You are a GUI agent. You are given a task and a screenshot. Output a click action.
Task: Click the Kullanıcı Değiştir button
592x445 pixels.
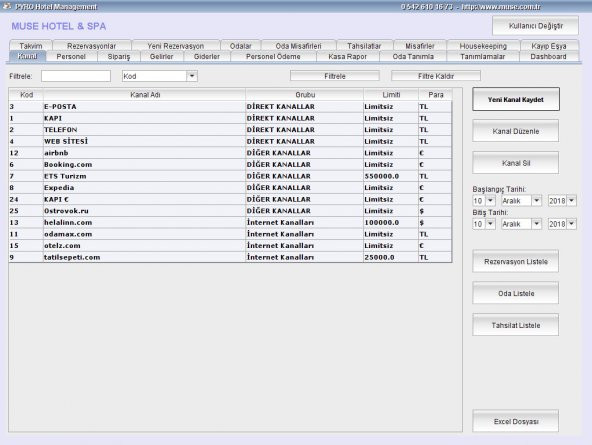tap(535, 26)
